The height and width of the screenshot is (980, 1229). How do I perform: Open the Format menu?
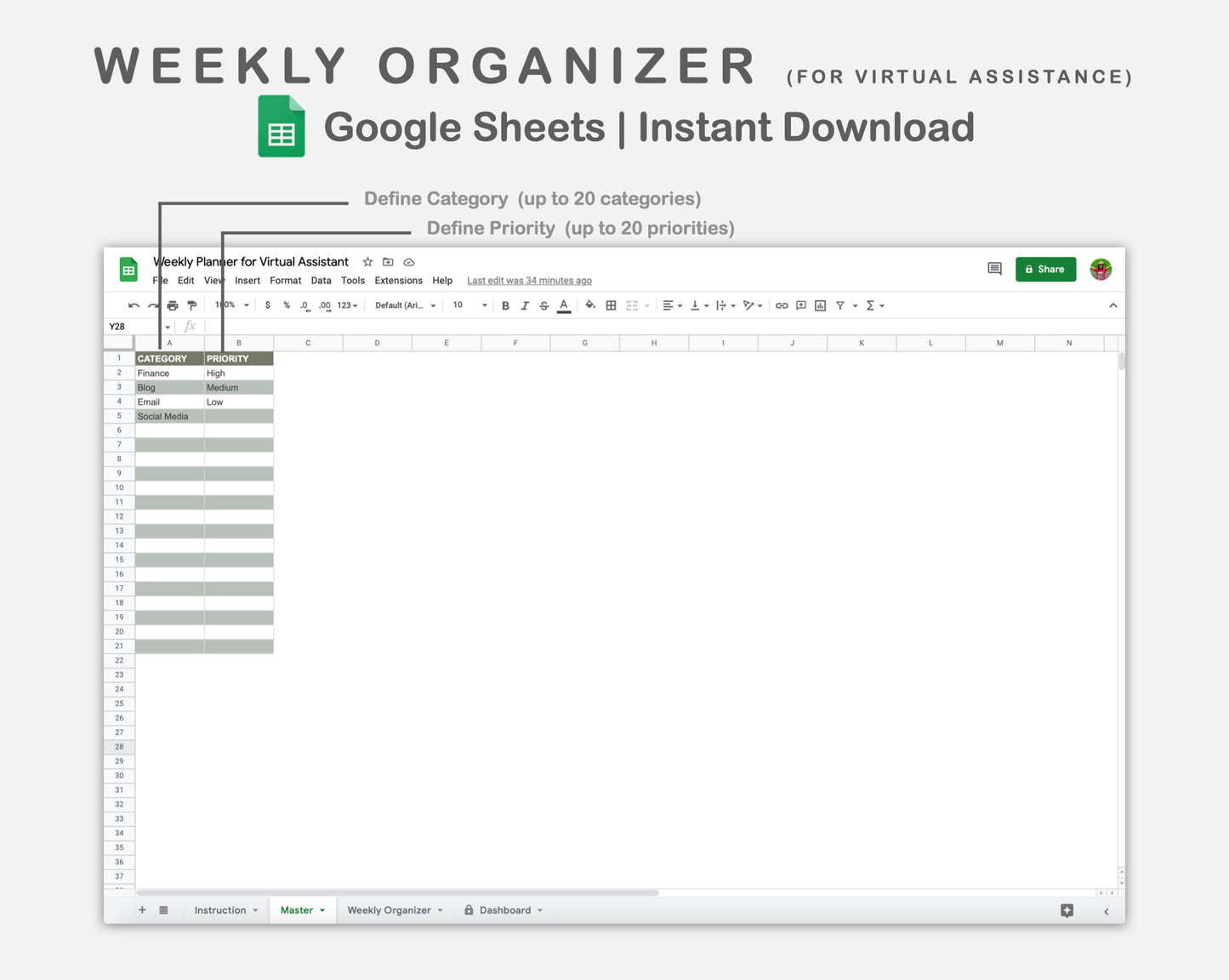[x=285, y=280]
